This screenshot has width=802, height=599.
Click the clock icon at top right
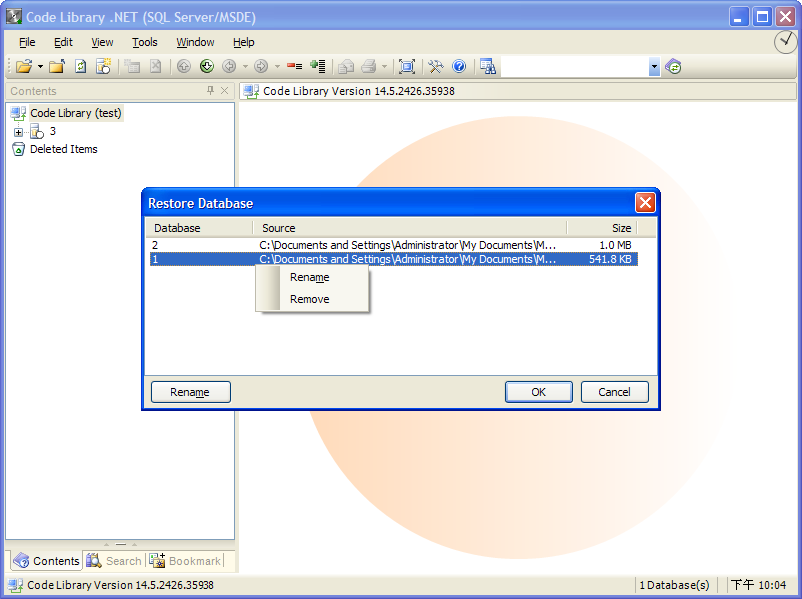coord(785,42)
